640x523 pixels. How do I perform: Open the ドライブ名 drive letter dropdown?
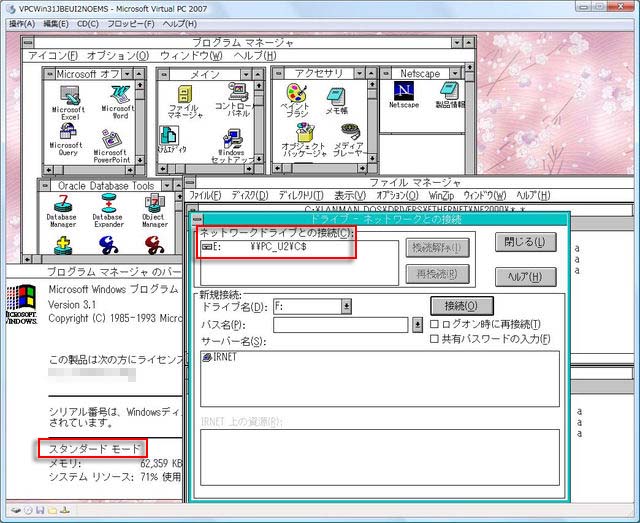346,306
